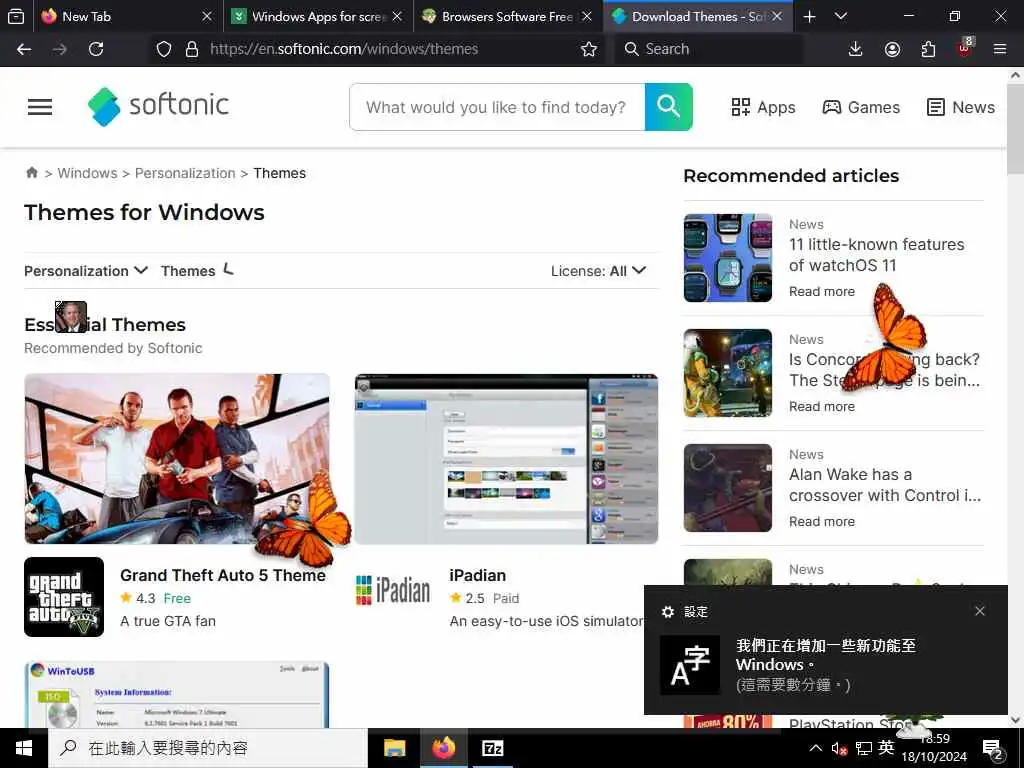Submit search with magnifier button
Viewport: 1024px width, 768px height.
click(669, 106)
